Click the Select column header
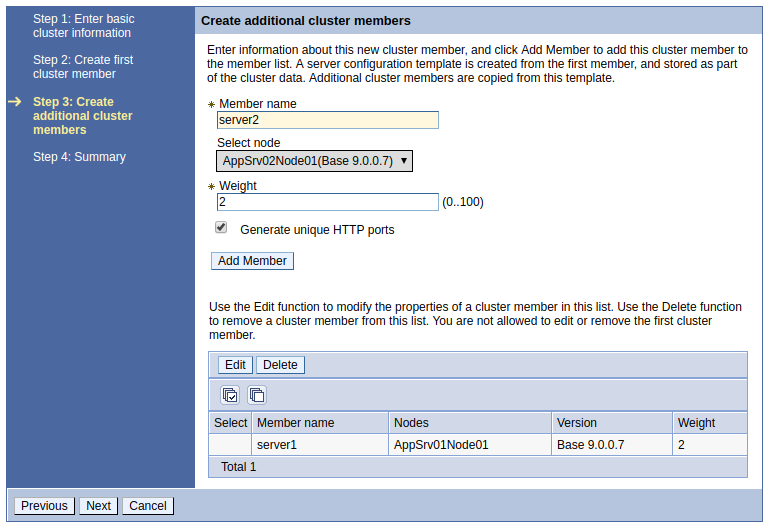The image size is (766, 527). [231, 423]
